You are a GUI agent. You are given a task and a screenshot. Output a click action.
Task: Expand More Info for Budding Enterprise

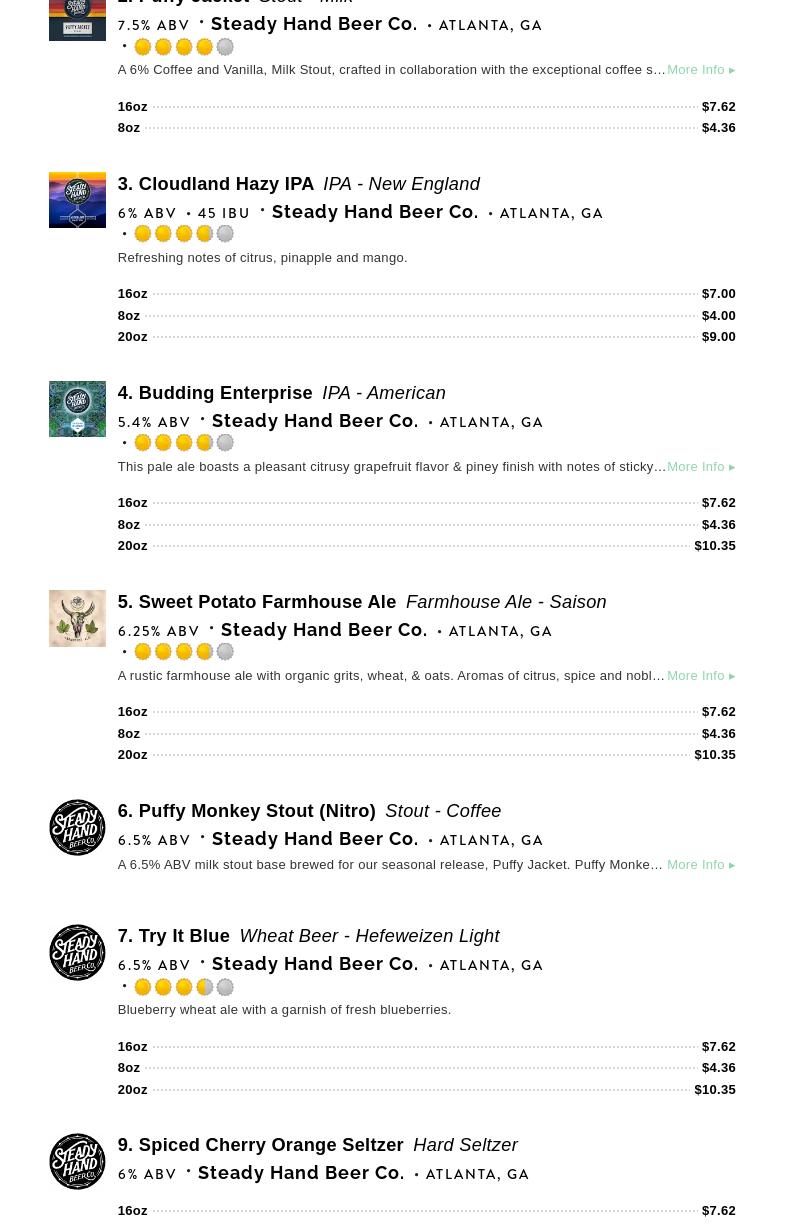(700, 467)
